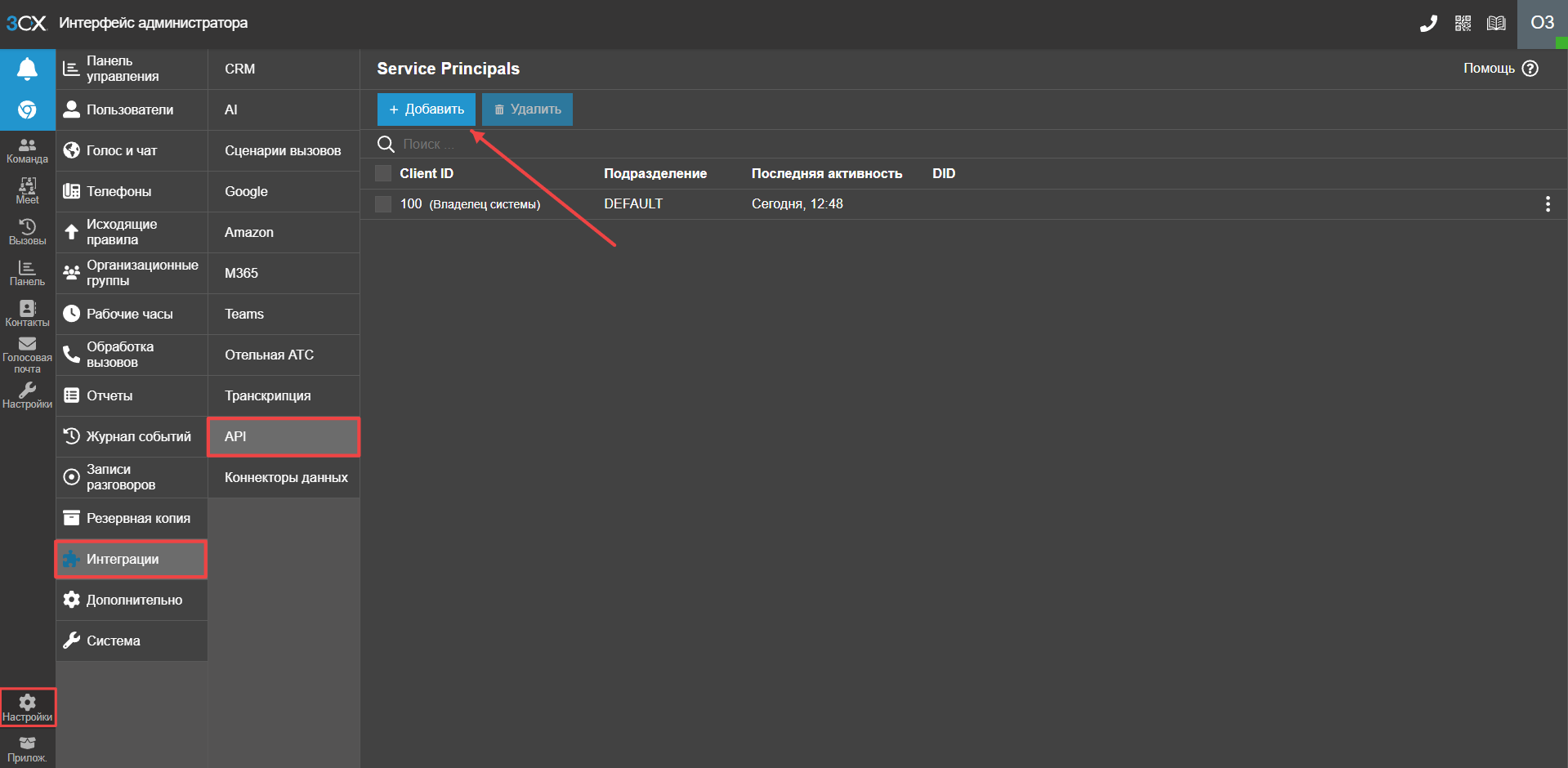Select API submenu item

coord(284,436)
